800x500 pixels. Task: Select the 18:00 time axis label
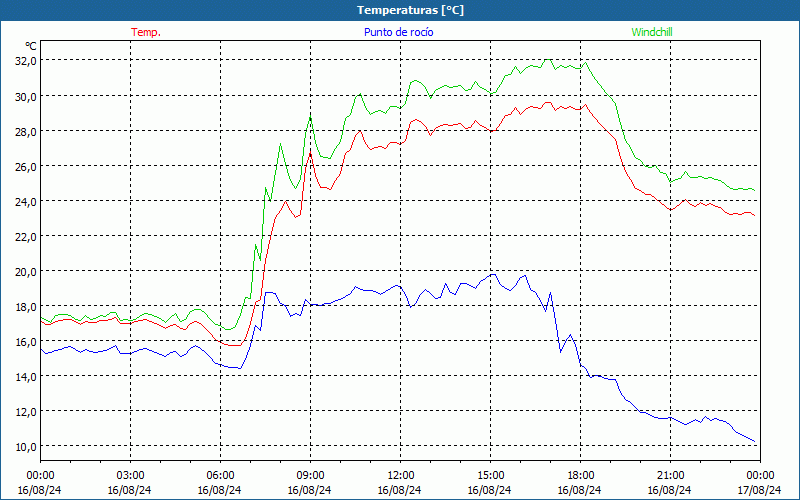pyautogui.click(x=580, y=475)
